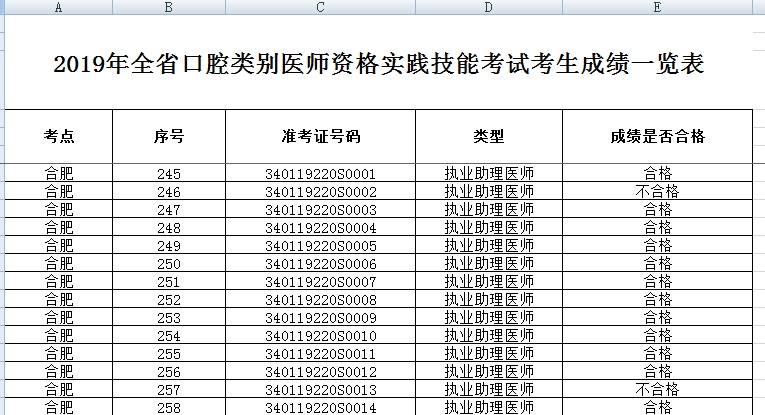This screenshot has width=765, height=415.
Task: Select exam number 340119220S0012 cell
Action: click(x=320, y=372)
